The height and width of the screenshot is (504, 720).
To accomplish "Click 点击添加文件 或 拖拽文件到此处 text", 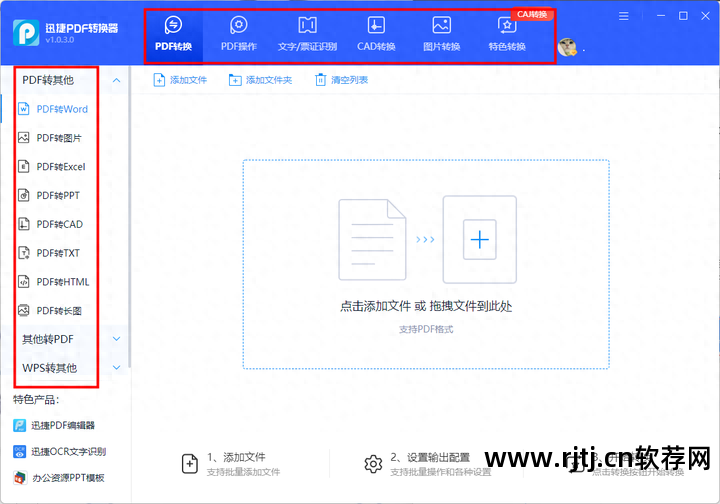I will [x=426, y=306].
